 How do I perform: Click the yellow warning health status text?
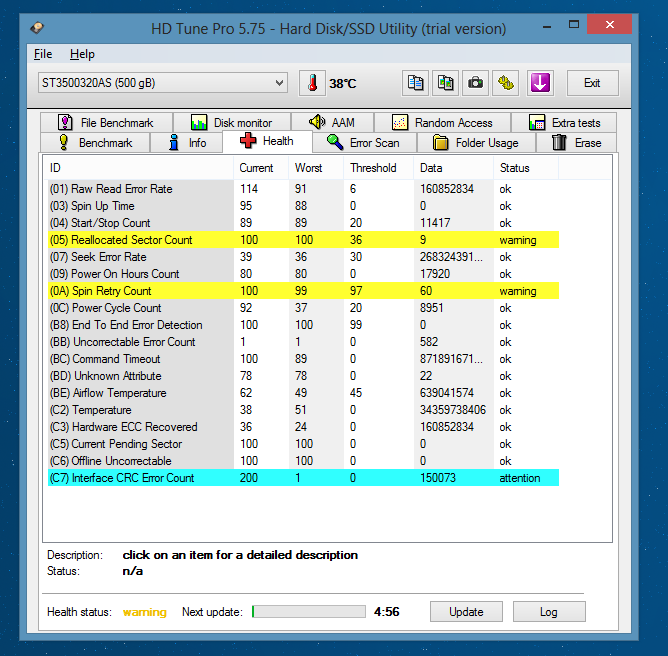145,612
